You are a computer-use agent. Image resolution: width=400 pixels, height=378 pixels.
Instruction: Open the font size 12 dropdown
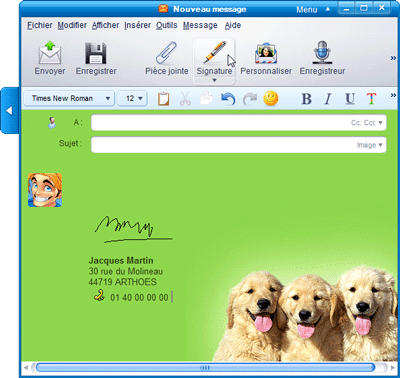(x=133, y=98)
